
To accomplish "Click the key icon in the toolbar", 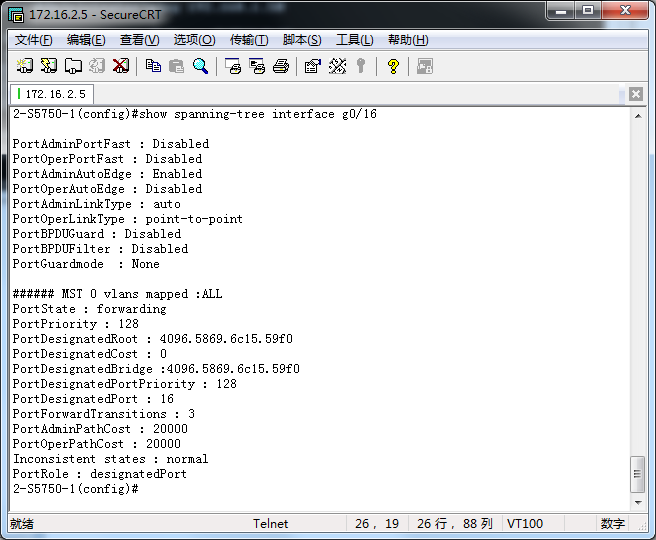I will click(361, 66).
